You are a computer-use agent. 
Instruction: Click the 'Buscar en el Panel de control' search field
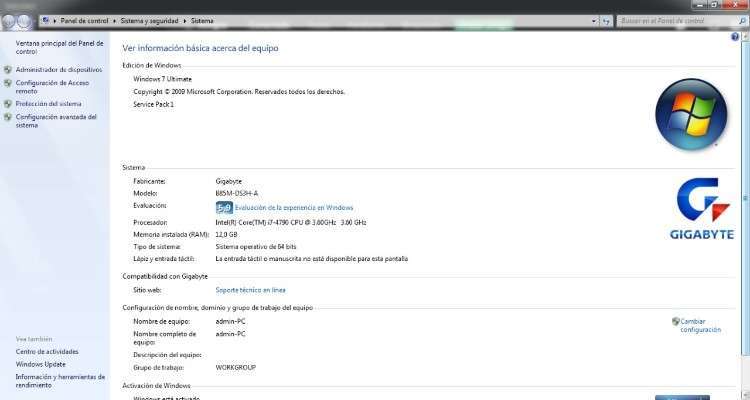click(x=670, y=20)
